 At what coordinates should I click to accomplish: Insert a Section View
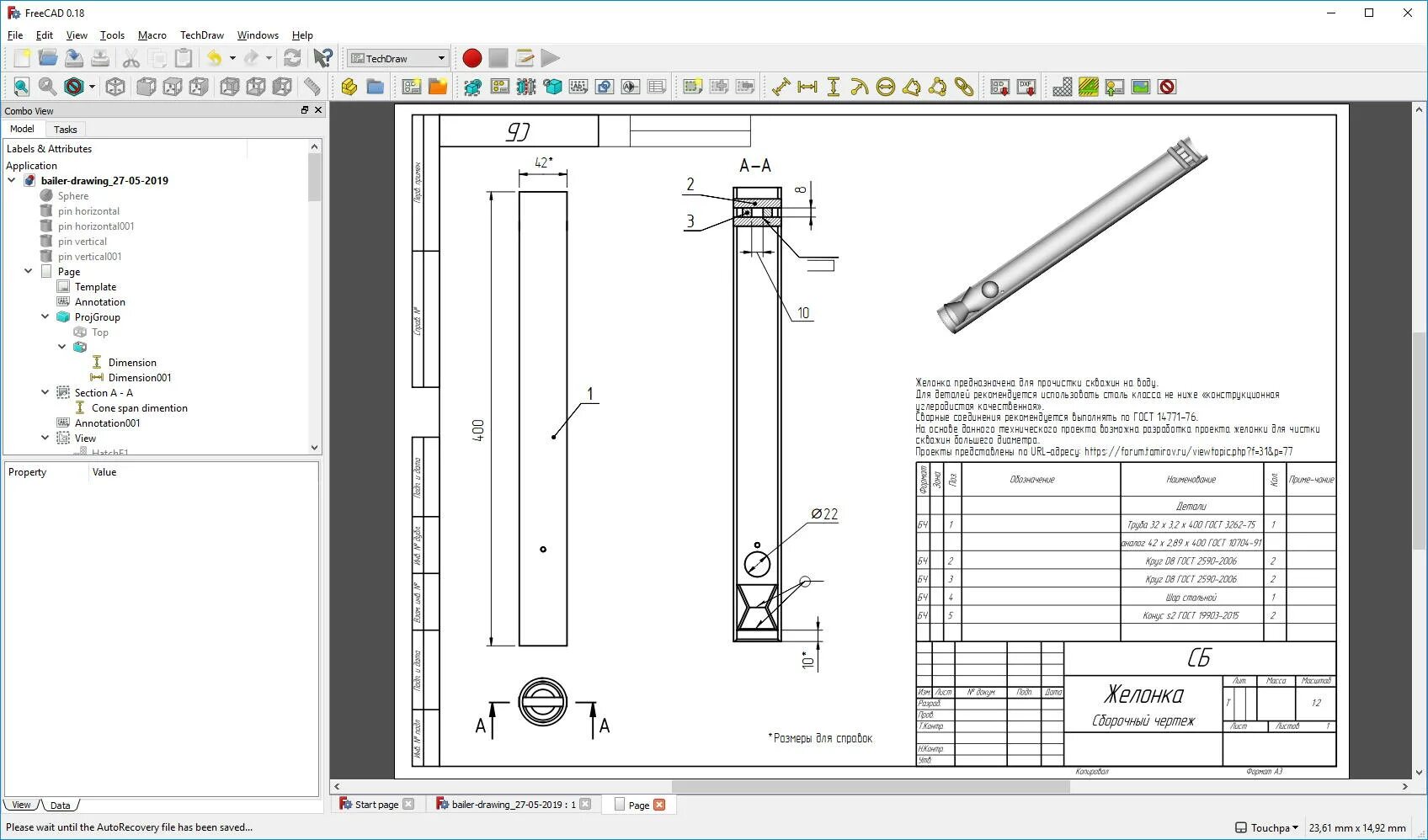(525, 87)
